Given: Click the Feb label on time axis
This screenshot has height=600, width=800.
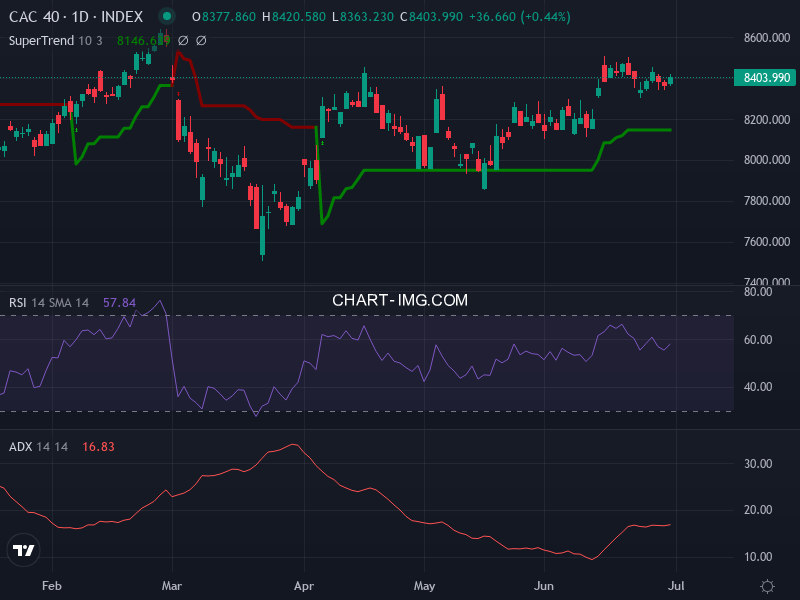Looking at the screenshot, I should [52, 586].
